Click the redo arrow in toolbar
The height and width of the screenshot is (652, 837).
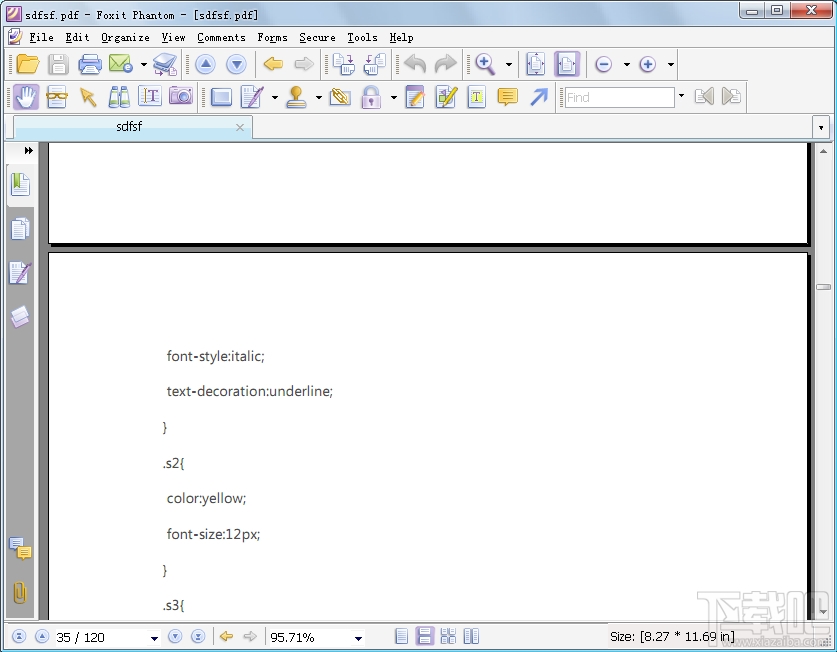[x=446, y=65]
